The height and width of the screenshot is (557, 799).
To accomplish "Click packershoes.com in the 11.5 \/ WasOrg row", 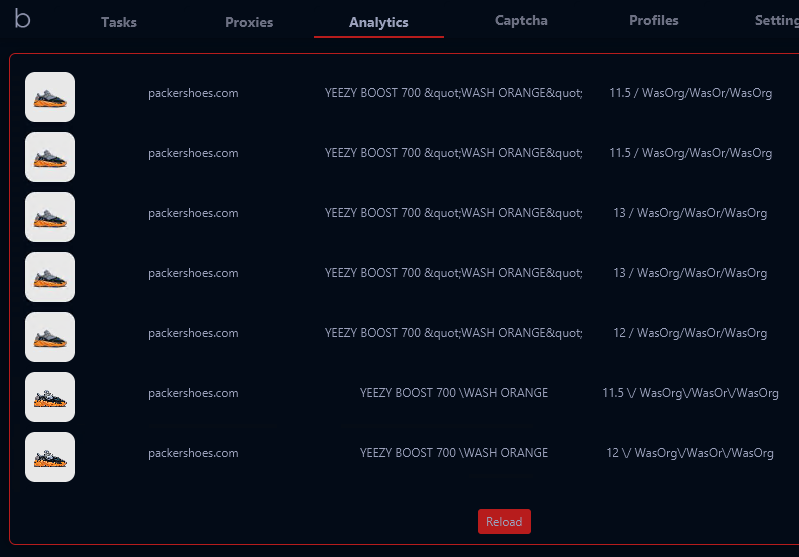I will point(193,393).
